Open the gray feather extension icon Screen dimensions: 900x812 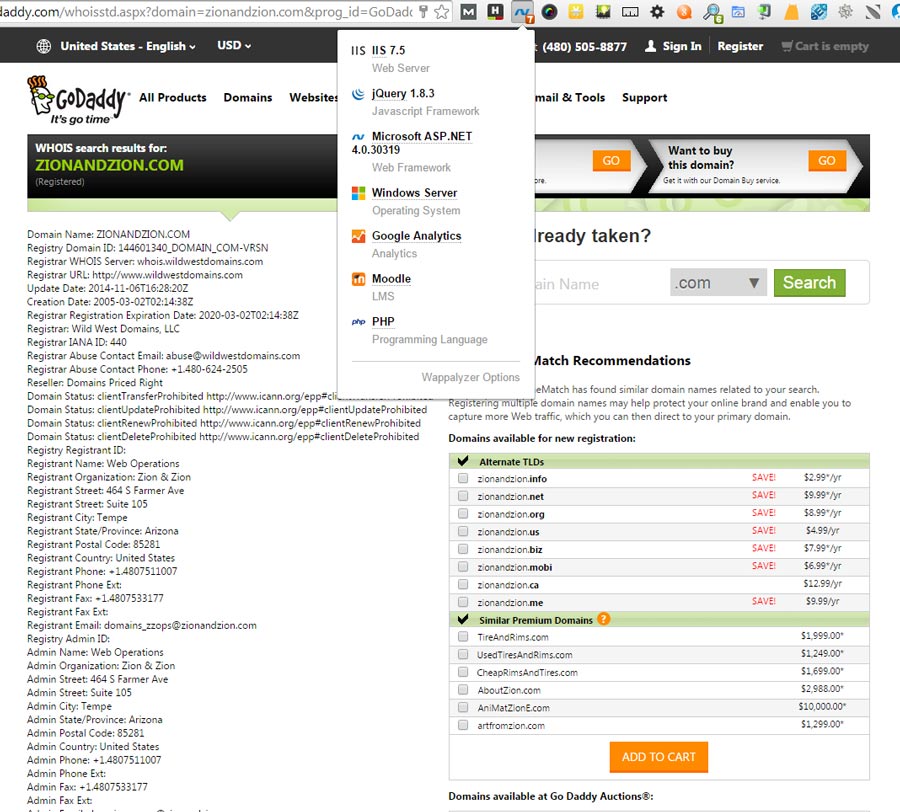coord(872,11)
